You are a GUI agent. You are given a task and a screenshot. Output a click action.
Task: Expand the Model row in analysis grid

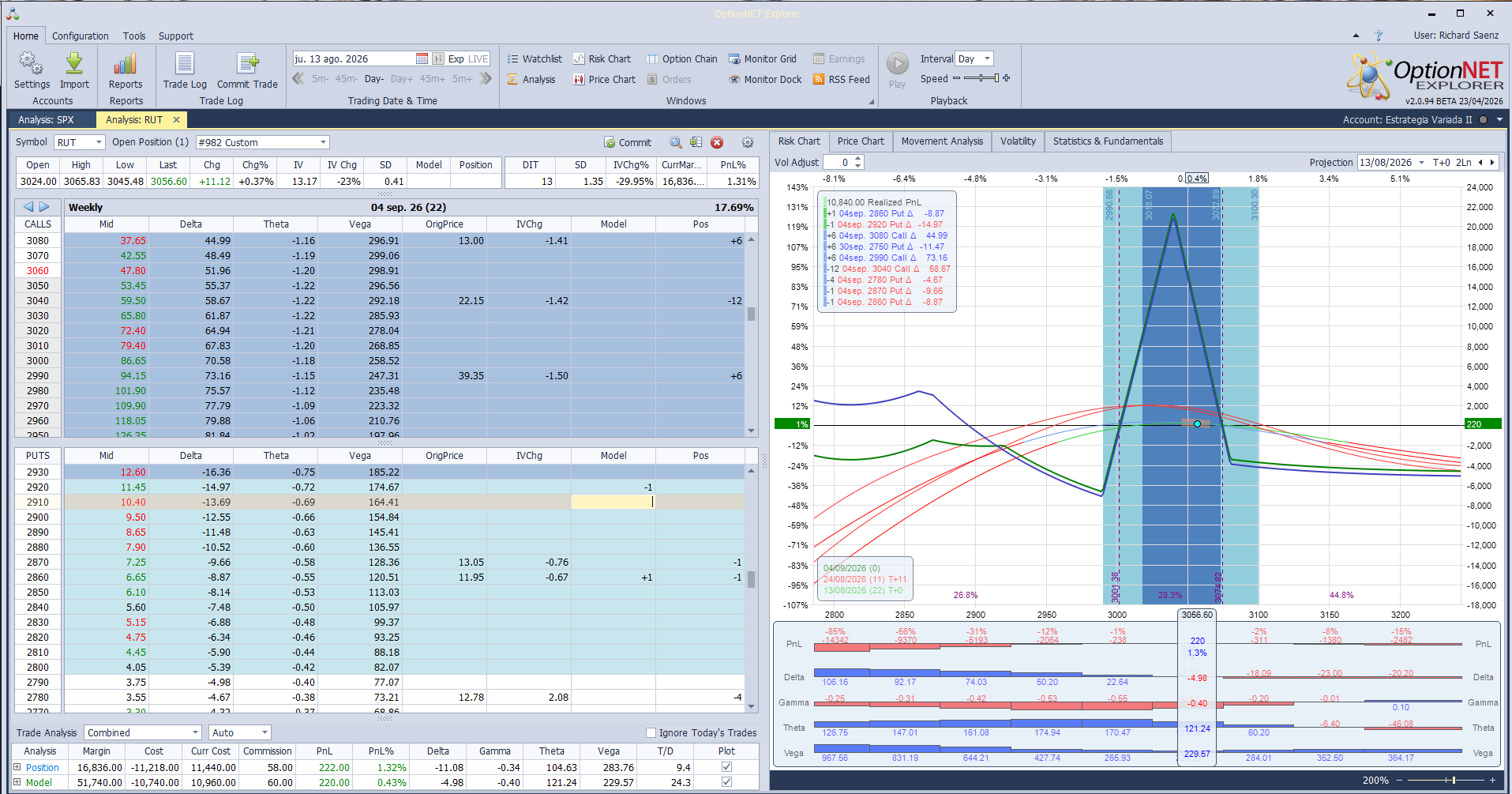[x=17, y=782]
